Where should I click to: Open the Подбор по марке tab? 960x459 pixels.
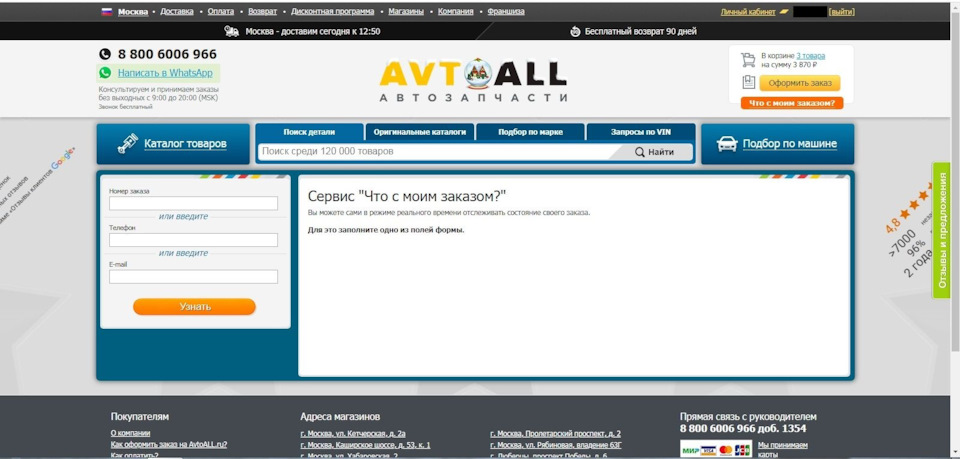[530, 132]
